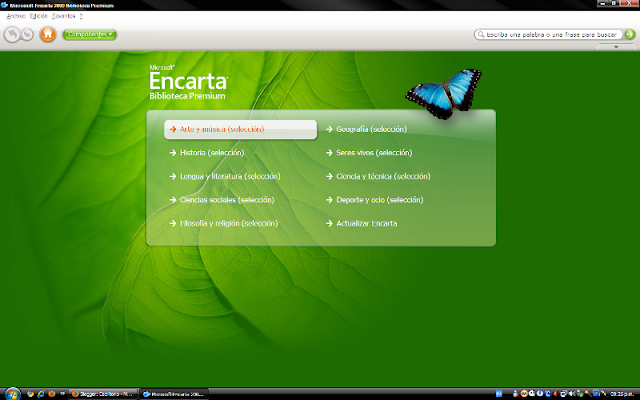Click the volume speaker tray icon
The image size is (640, 400).
571,393
